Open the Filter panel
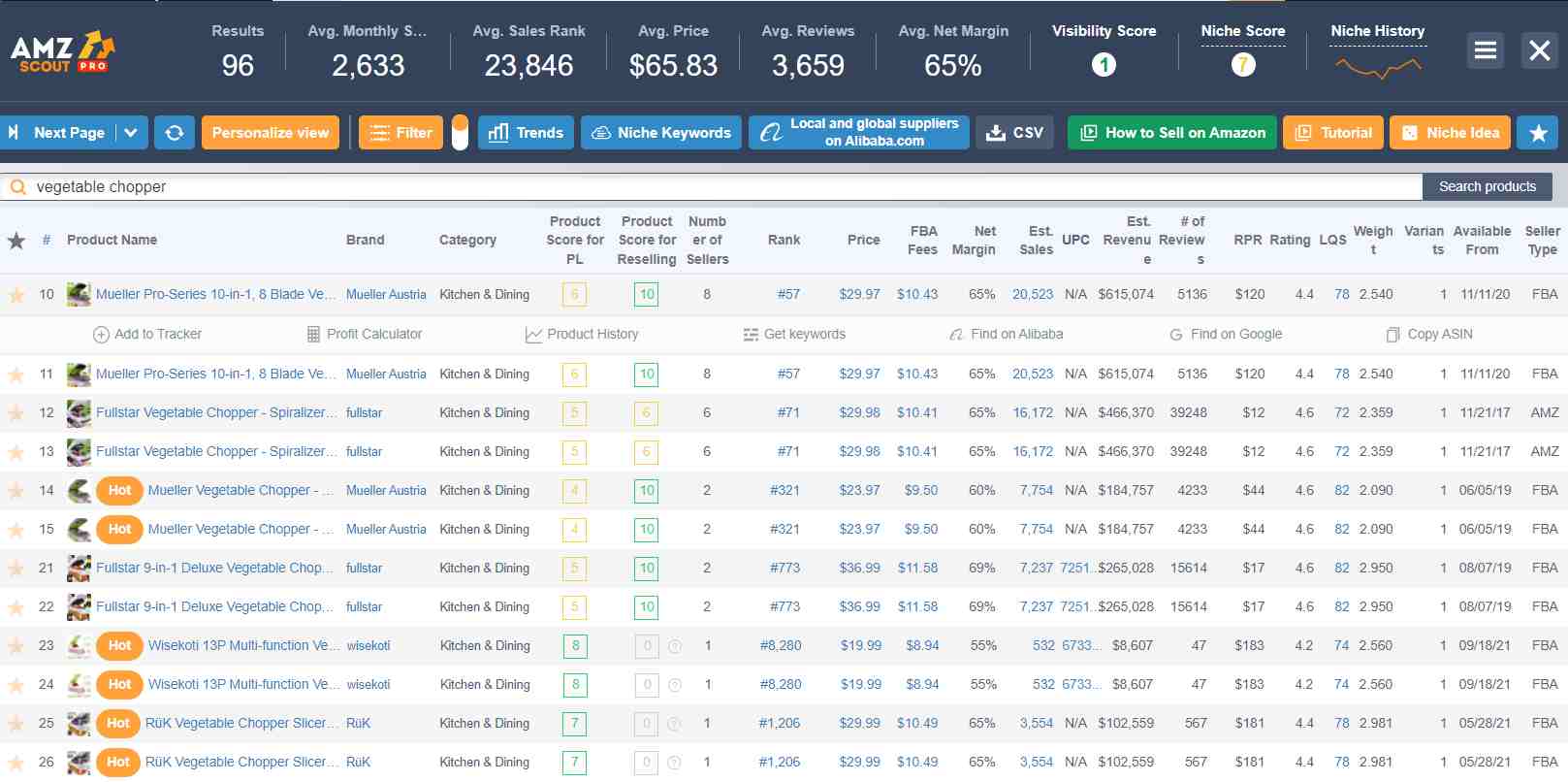1568x782 pixels. pyautogui.click(x=400, y=133)
